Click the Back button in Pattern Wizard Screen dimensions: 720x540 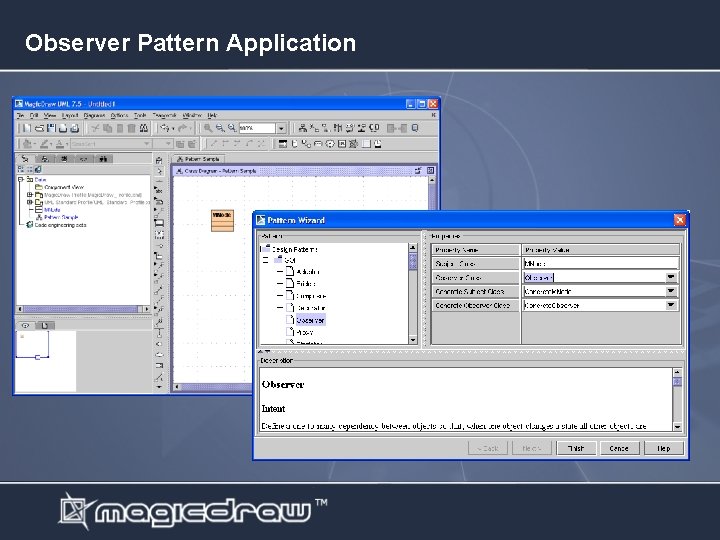tap(488, 448)
